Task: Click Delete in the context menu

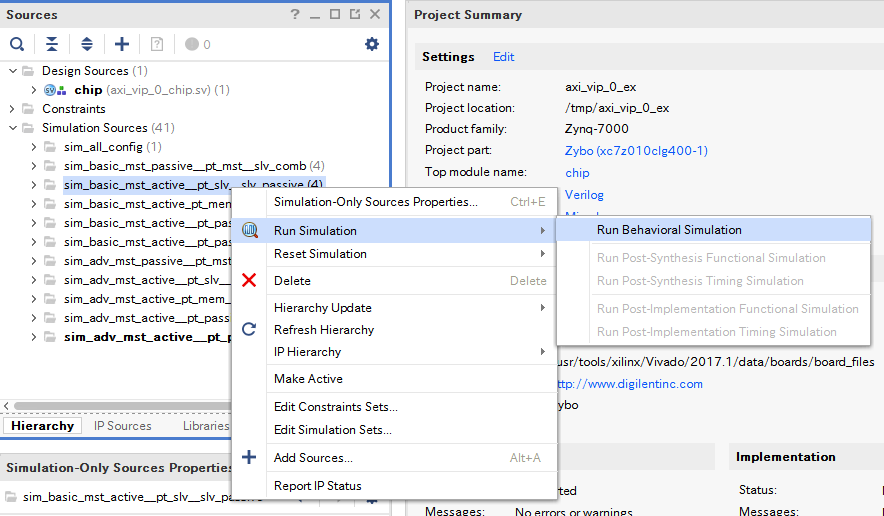Action: point(292,281)
